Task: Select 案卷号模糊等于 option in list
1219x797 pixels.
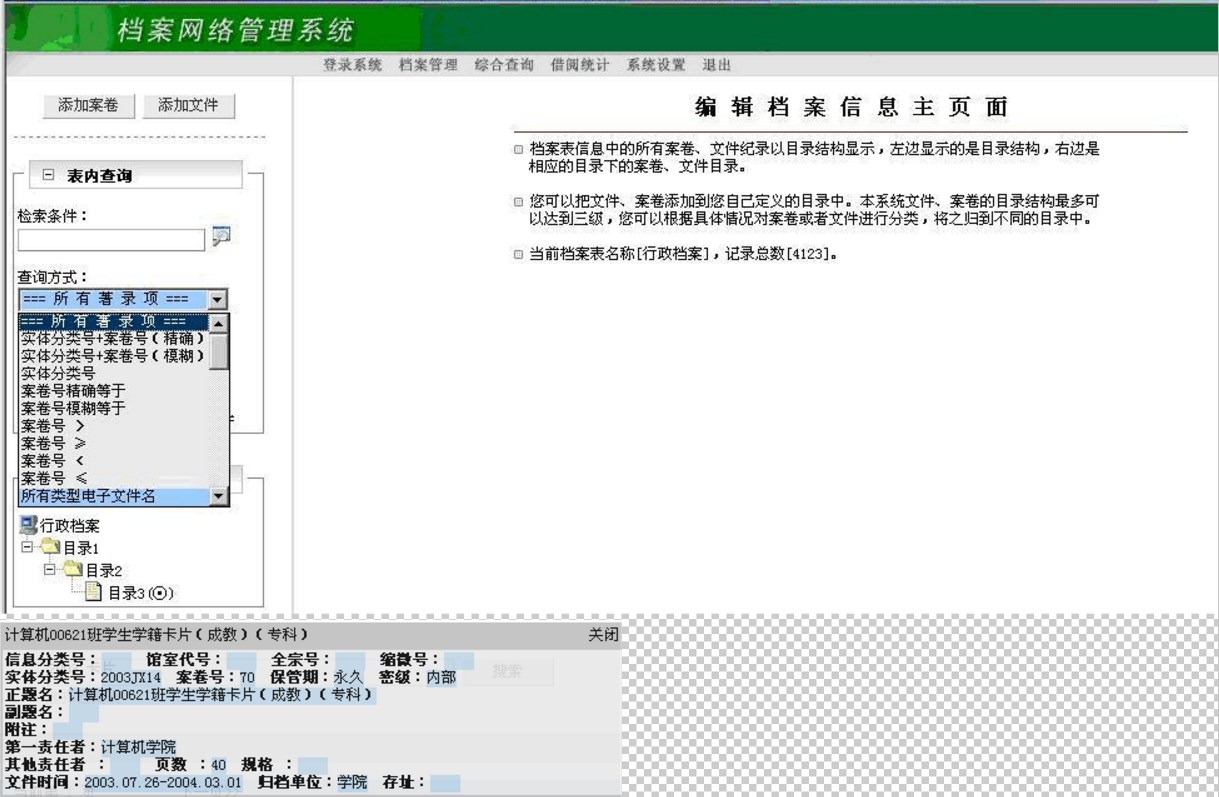Action: click(x=73, y=408)
